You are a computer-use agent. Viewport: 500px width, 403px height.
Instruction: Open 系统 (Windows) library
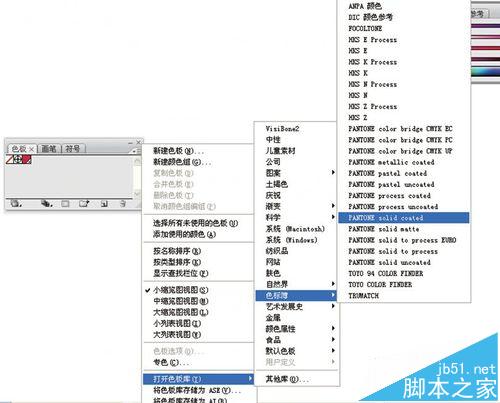[x=291, y=240]
